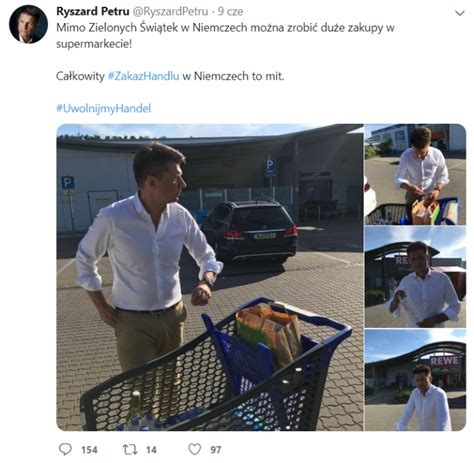Click the retweet arrows icon

coord(130,449)
